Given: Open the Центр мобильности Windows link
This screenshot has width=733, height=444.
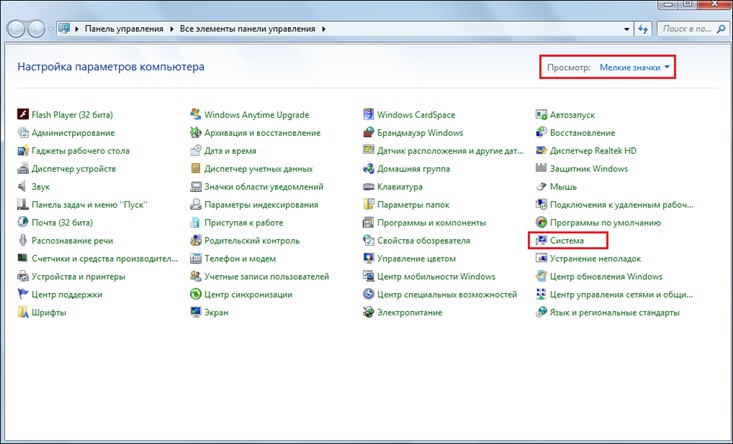Looking at the screenshot, I should [436, 276].
